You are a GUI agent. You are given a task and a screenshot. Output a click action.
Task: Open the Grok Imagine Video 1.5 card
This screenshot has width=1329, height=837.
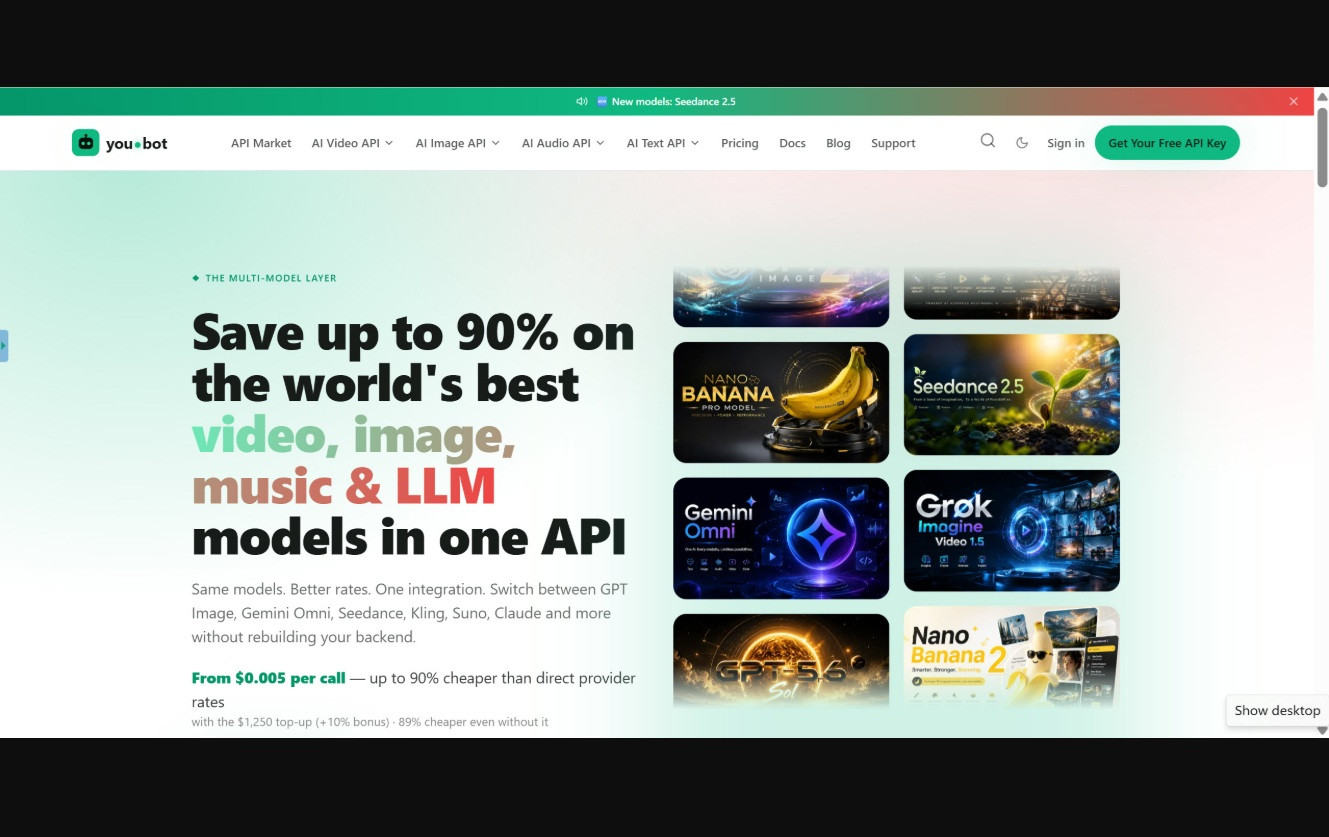click(x=1012, y=530)
